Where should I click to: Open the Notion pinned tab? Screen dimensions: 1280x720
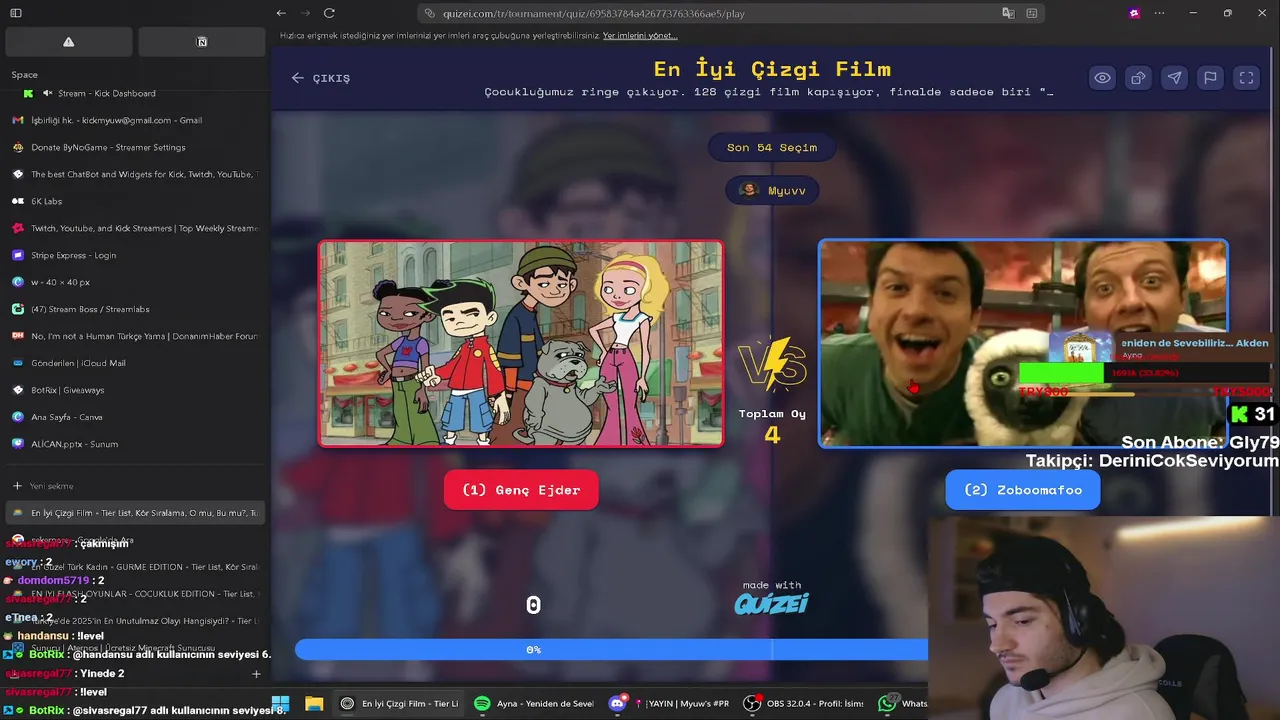click(x=202, y=42)
